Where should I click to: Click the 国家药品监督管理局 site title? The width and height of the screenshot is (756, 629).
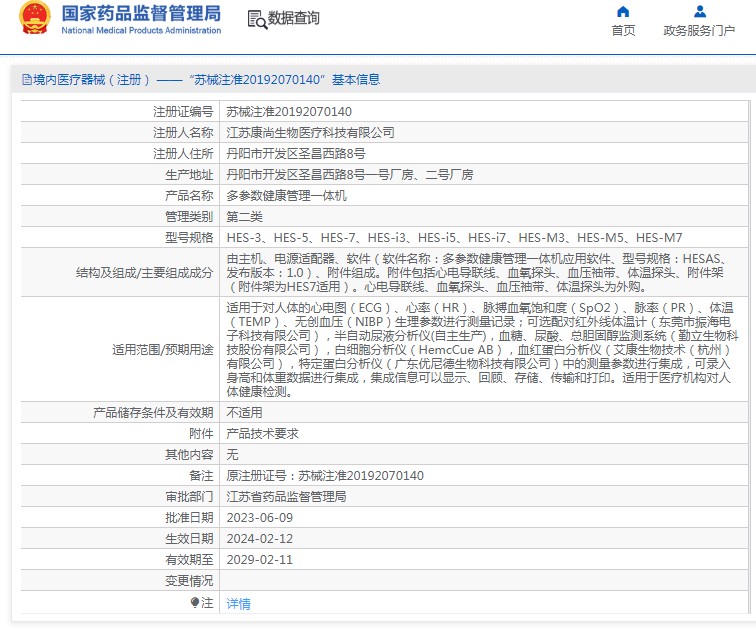point(141,13)
